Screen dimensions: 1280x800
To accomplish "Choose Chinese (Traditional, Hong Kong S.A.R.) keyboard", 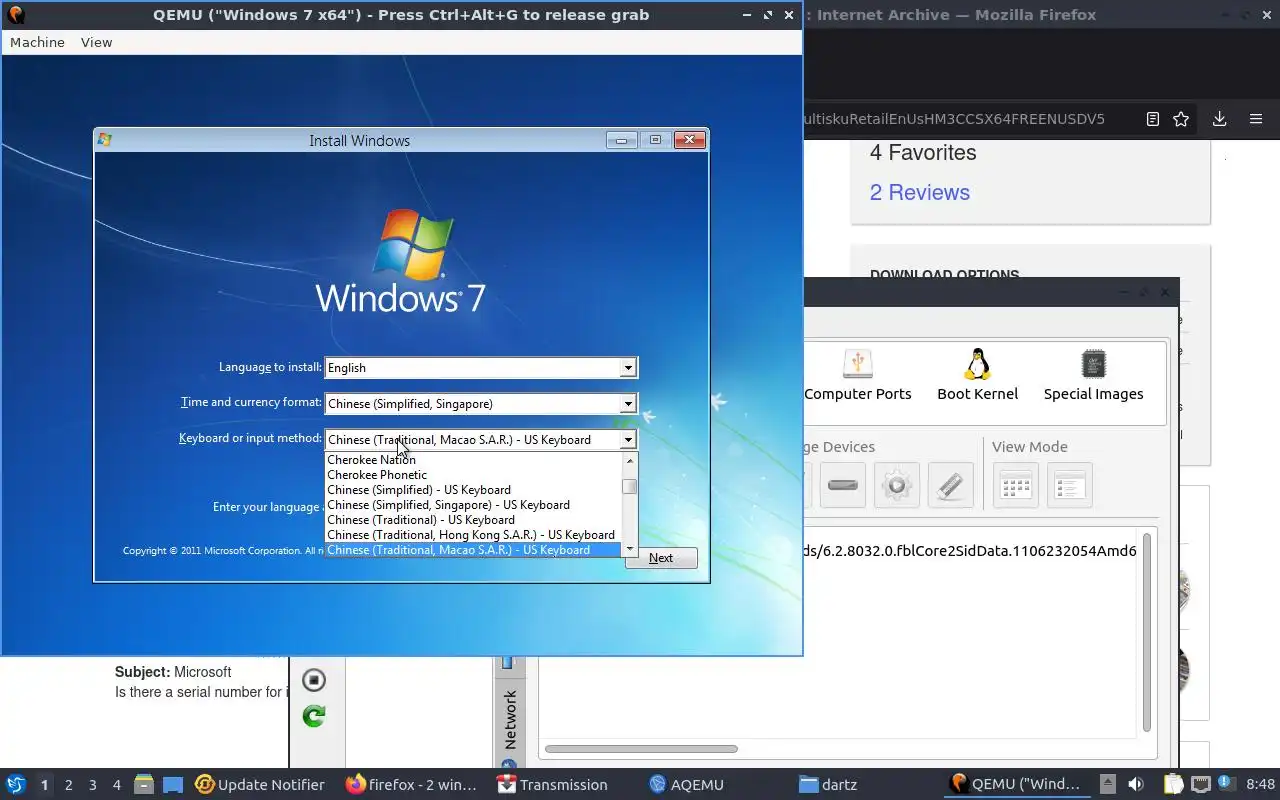I will tap(474, 535).
